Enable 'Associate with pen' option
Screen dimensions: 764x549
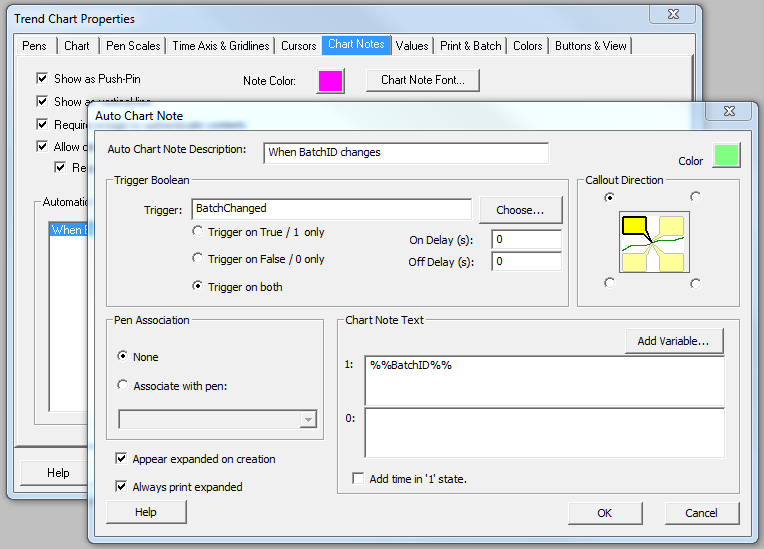click(x=123, y=385)
